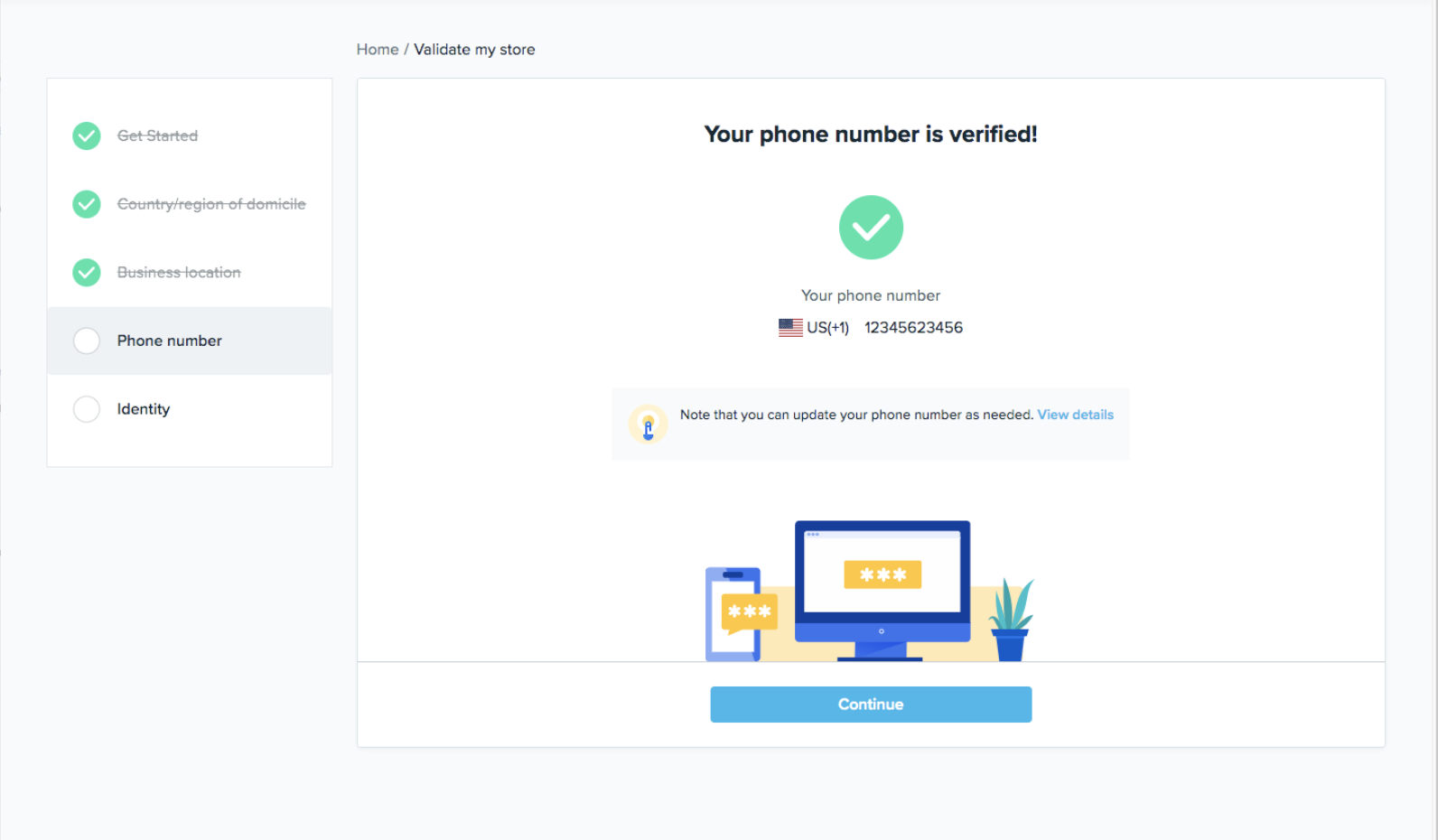This screenshot has height=840, width=1438.
Task: Click the potted plant illustration
Action: (1011, 620)
